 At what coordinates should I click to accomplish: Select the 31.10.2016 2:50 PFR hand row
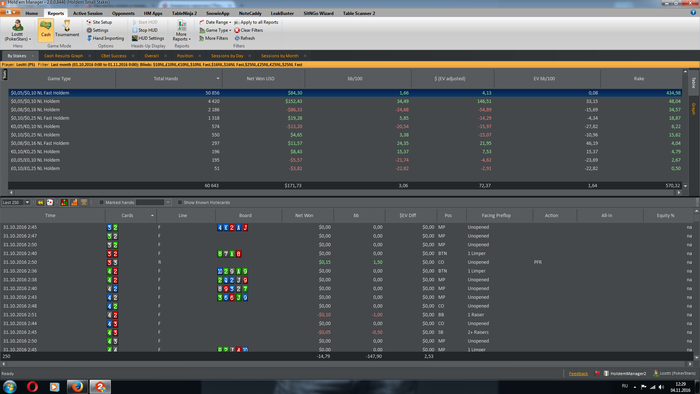[347, 262]
